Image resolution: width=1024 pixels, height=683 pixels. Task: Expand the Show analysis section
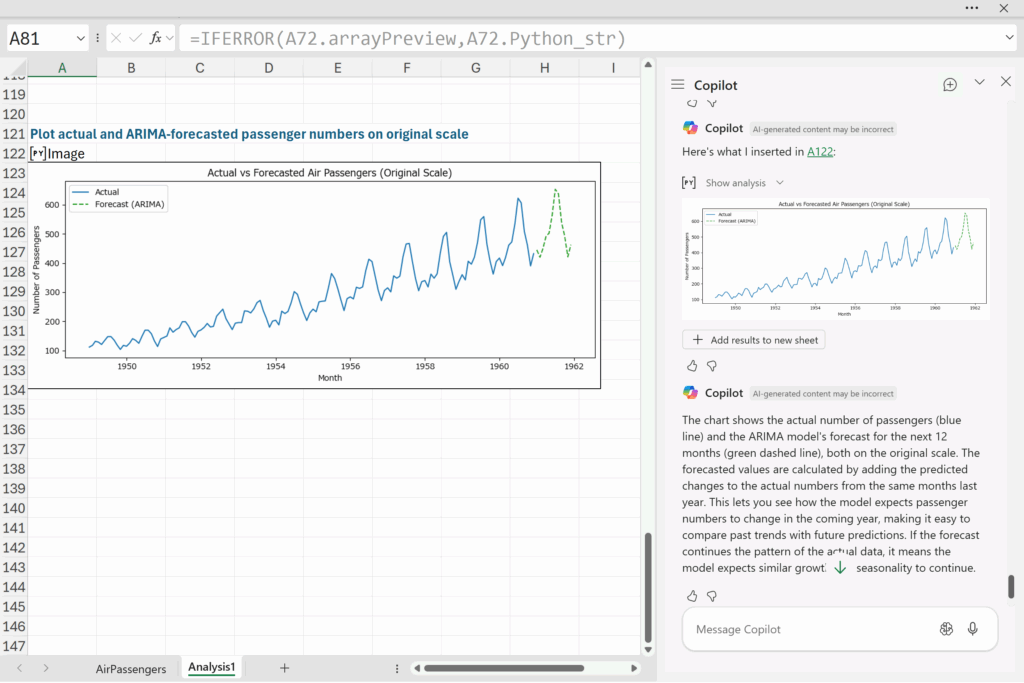pyautogui.click(x=744, y=183)
